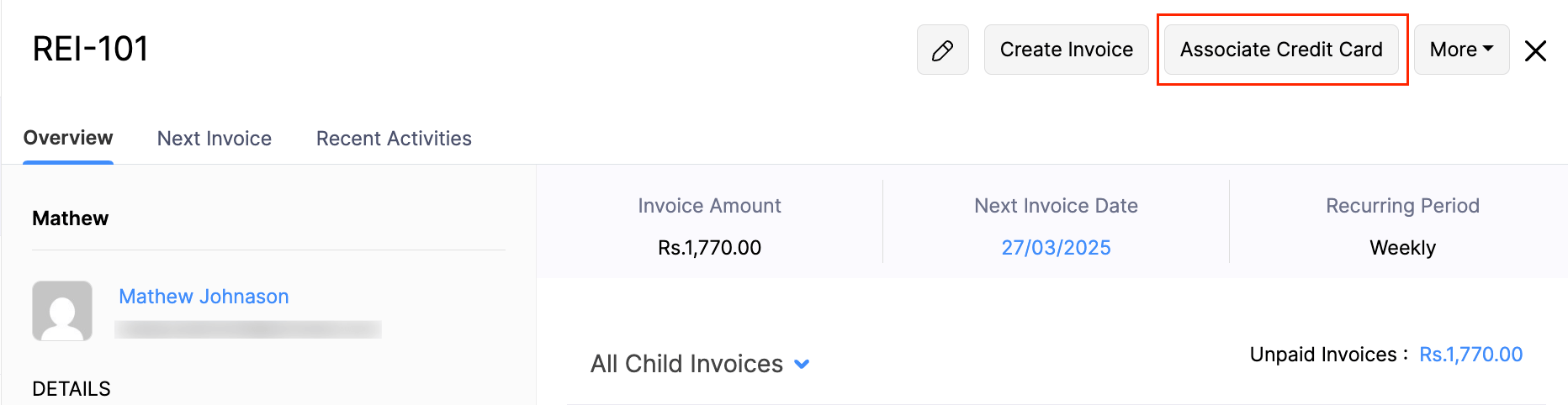Click the next invoice date 27/03/2025
Viewport: 1568px width, 405px height.
pyautogui.click(x=1056, y=248)
